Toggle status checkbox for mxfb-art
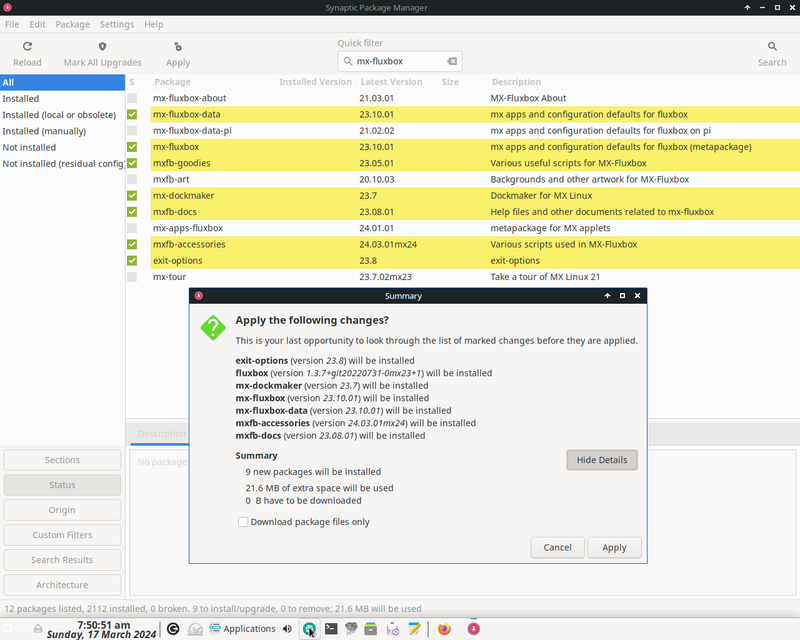Screen dimensions: 800x640 click(132, 180)
